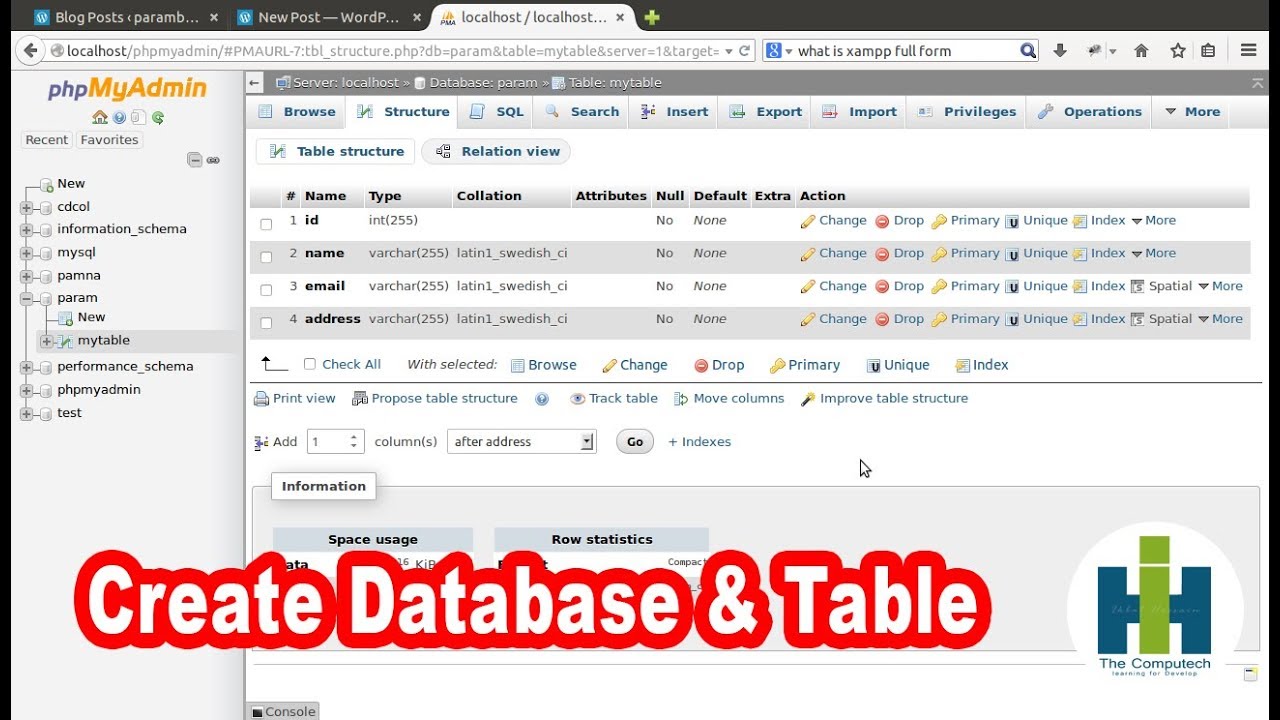Click the reload navigation panel icon

(x=158, y=117)
